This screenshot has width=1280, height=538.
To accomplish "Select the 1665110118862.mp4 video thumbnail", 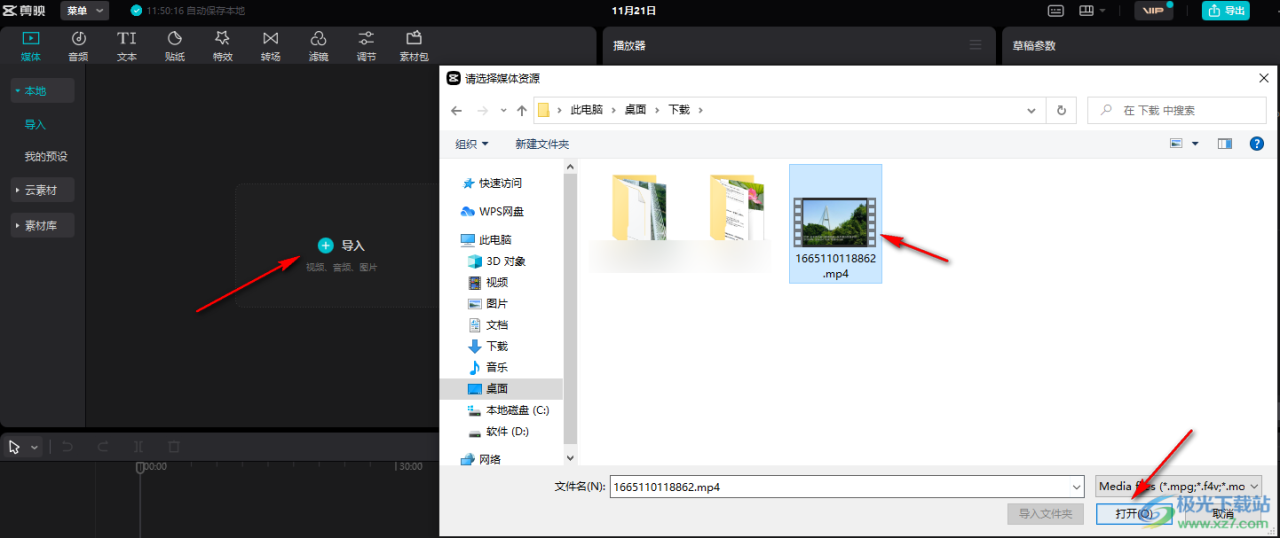I will [x=835, y=223].
